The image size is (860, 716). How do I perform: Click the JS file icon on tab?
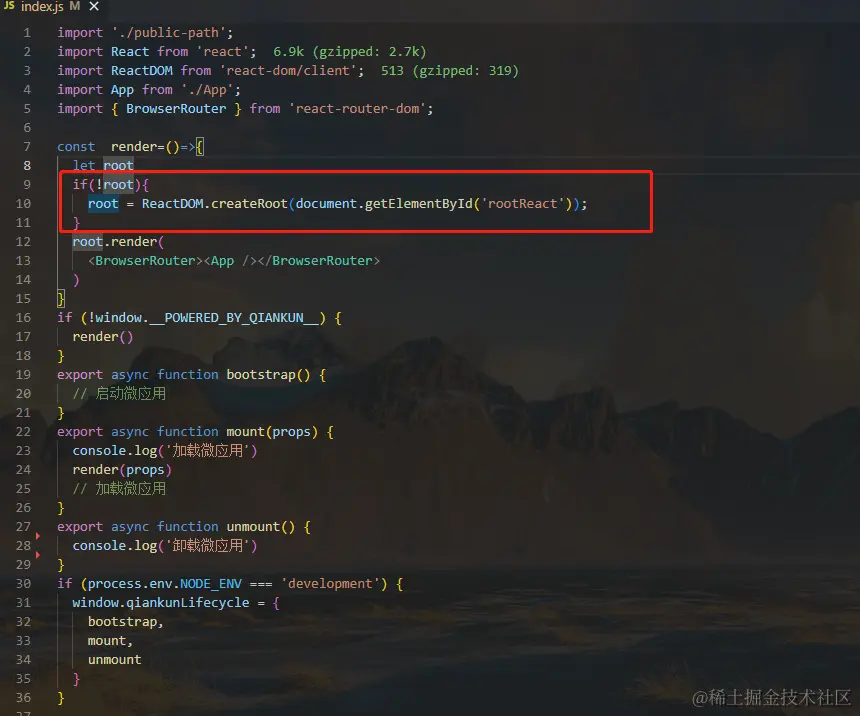click(x=9, y=5)
